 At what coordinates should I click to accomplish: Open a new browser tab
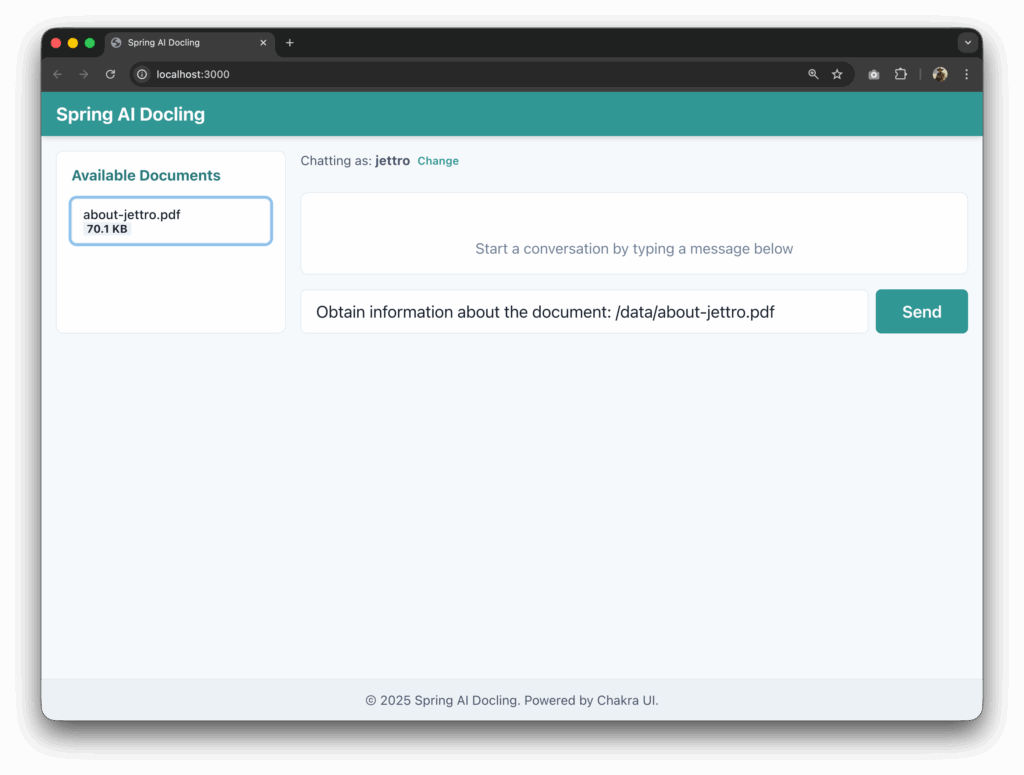click(289, 42)
